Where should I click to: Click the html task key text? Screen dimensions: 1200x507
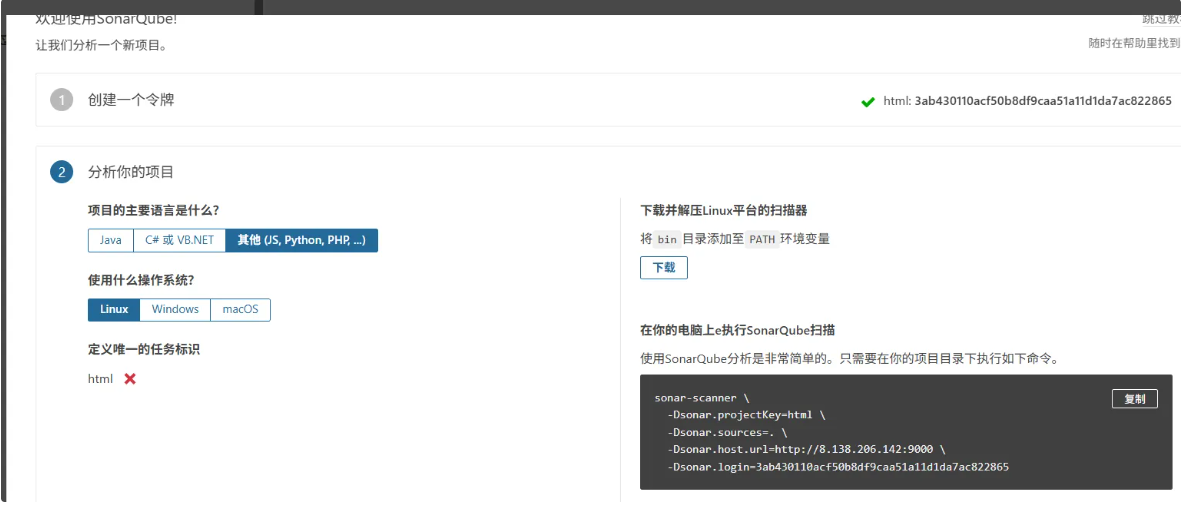click(x=100, y=379)
